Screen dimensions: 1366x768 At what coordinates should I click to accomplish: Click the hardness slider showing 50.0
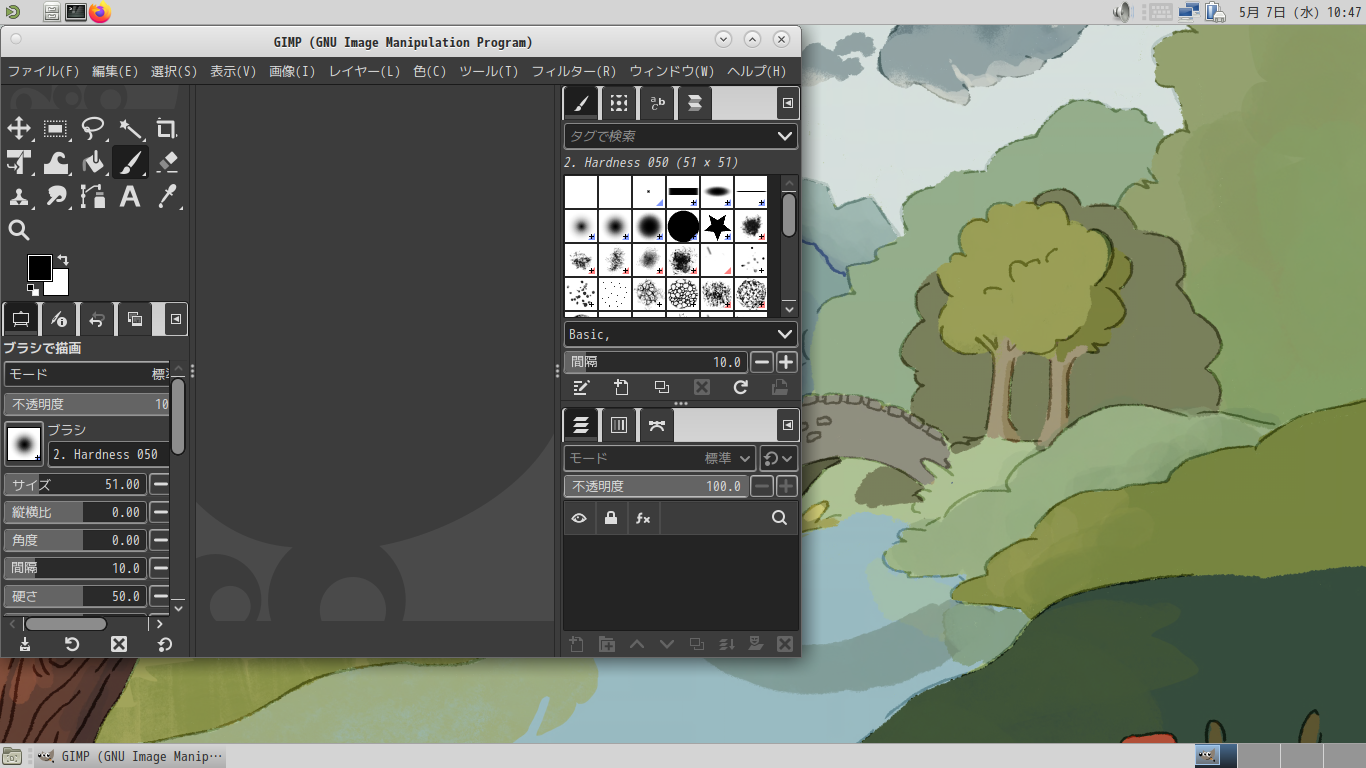click(75, 596)
